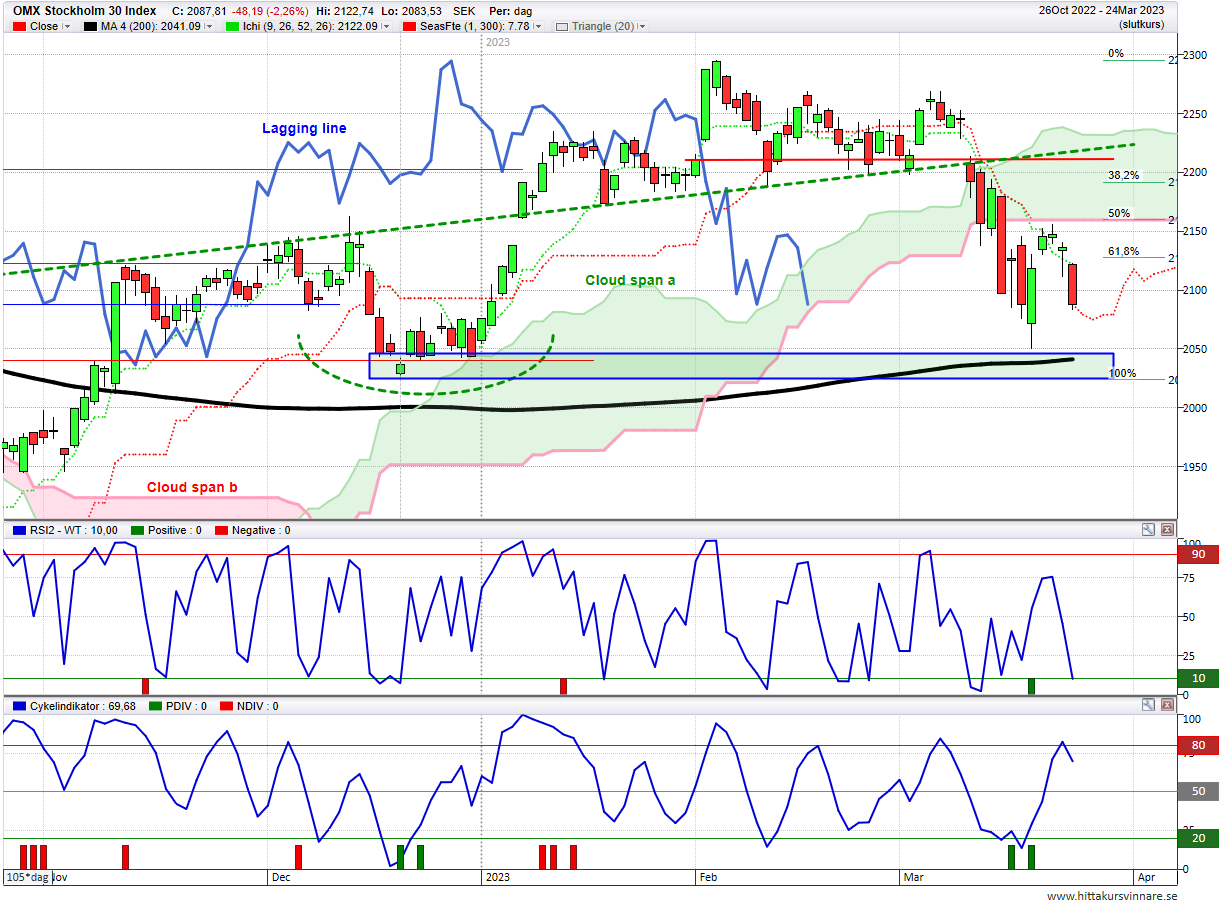
Task: Expand the Close series dropdown arrow
Action: tap(67, 27)
